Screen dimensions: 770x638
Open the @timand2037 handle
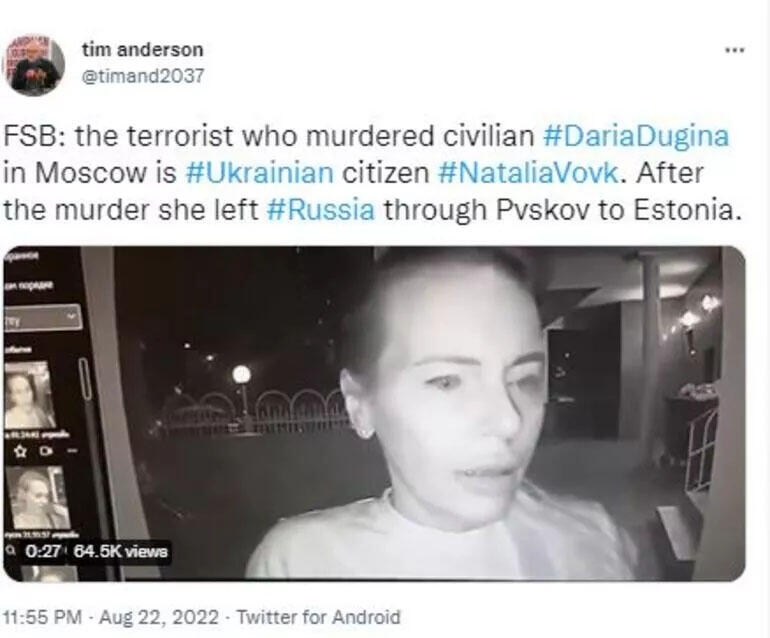[x=142, y=76]
